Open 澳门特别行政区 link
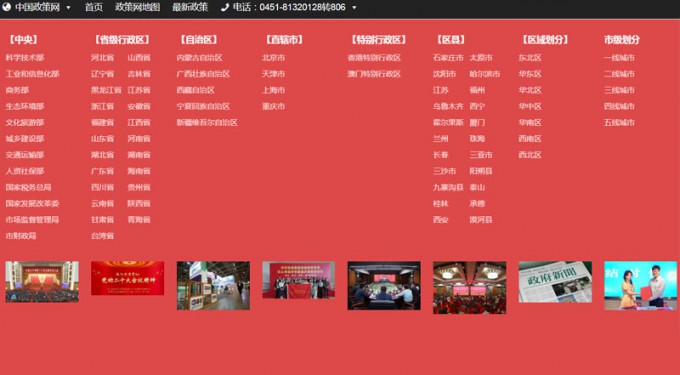This screenshot has width=680, height=375. [x=374, y=74]
